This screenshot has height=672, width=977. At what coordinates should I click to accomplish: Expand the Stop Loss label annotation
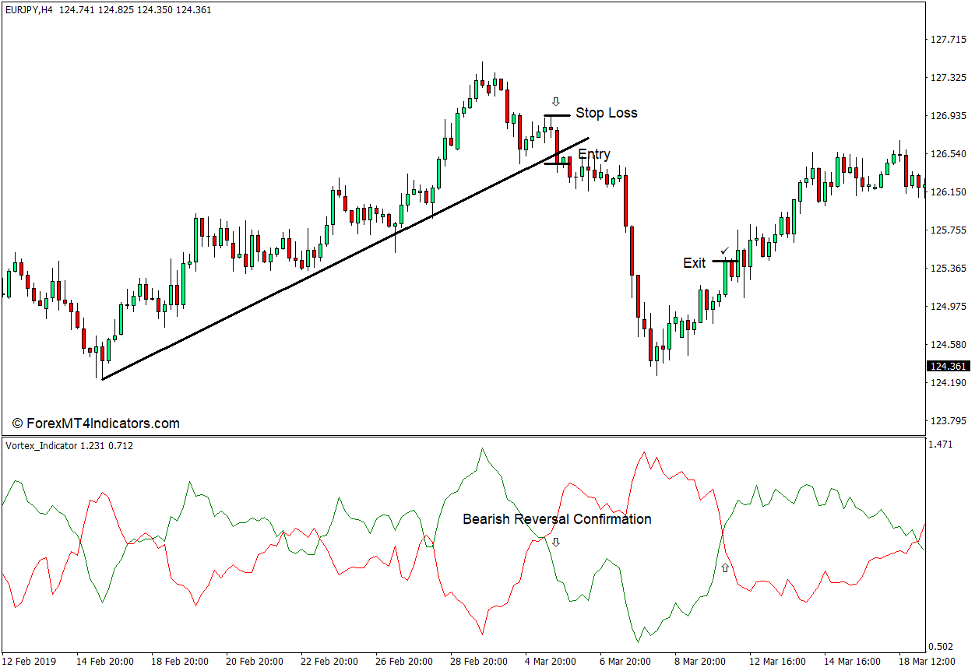608,113
